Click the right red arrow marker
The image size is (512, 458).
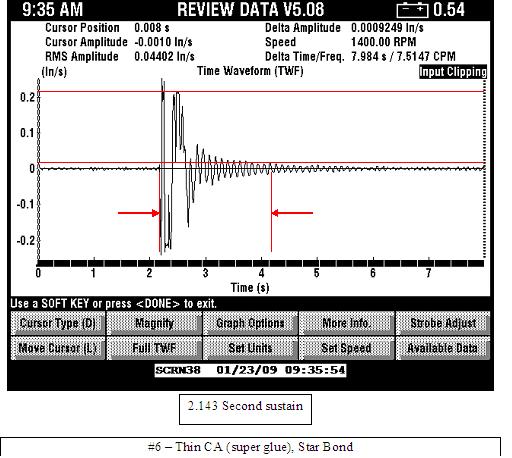[x=292, y=213]
